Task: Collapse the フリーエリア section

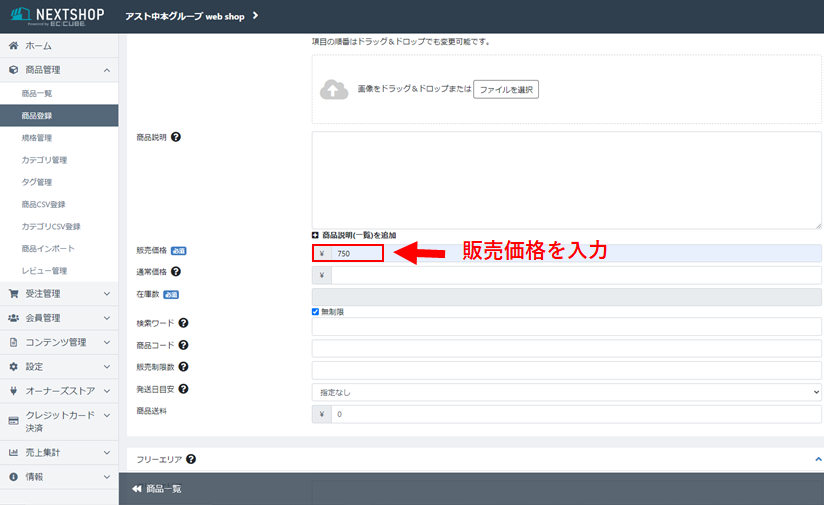Action: (816, 459)
